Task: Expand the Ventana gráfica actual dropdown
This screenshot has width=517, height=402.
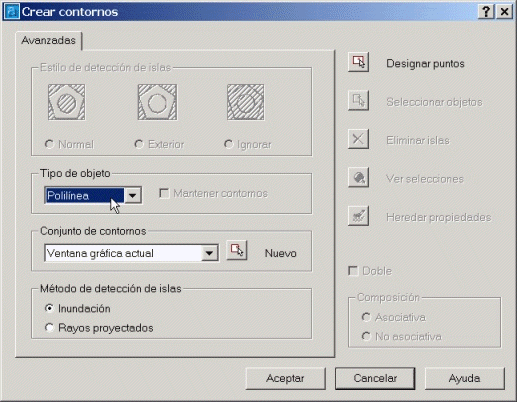Action: 210,253
